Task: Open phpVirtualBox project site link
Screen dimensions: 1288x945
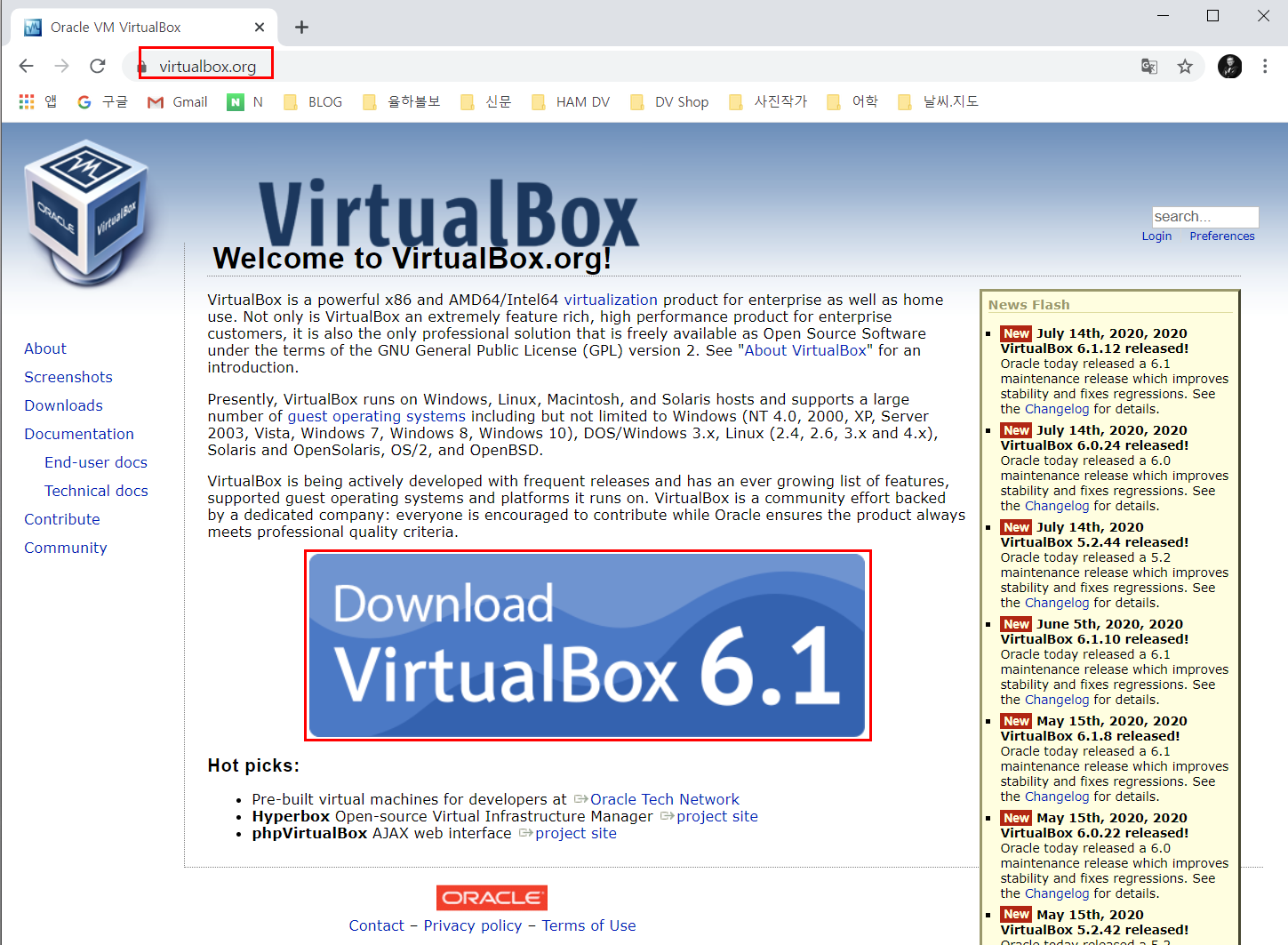Action: pos(576,833)
